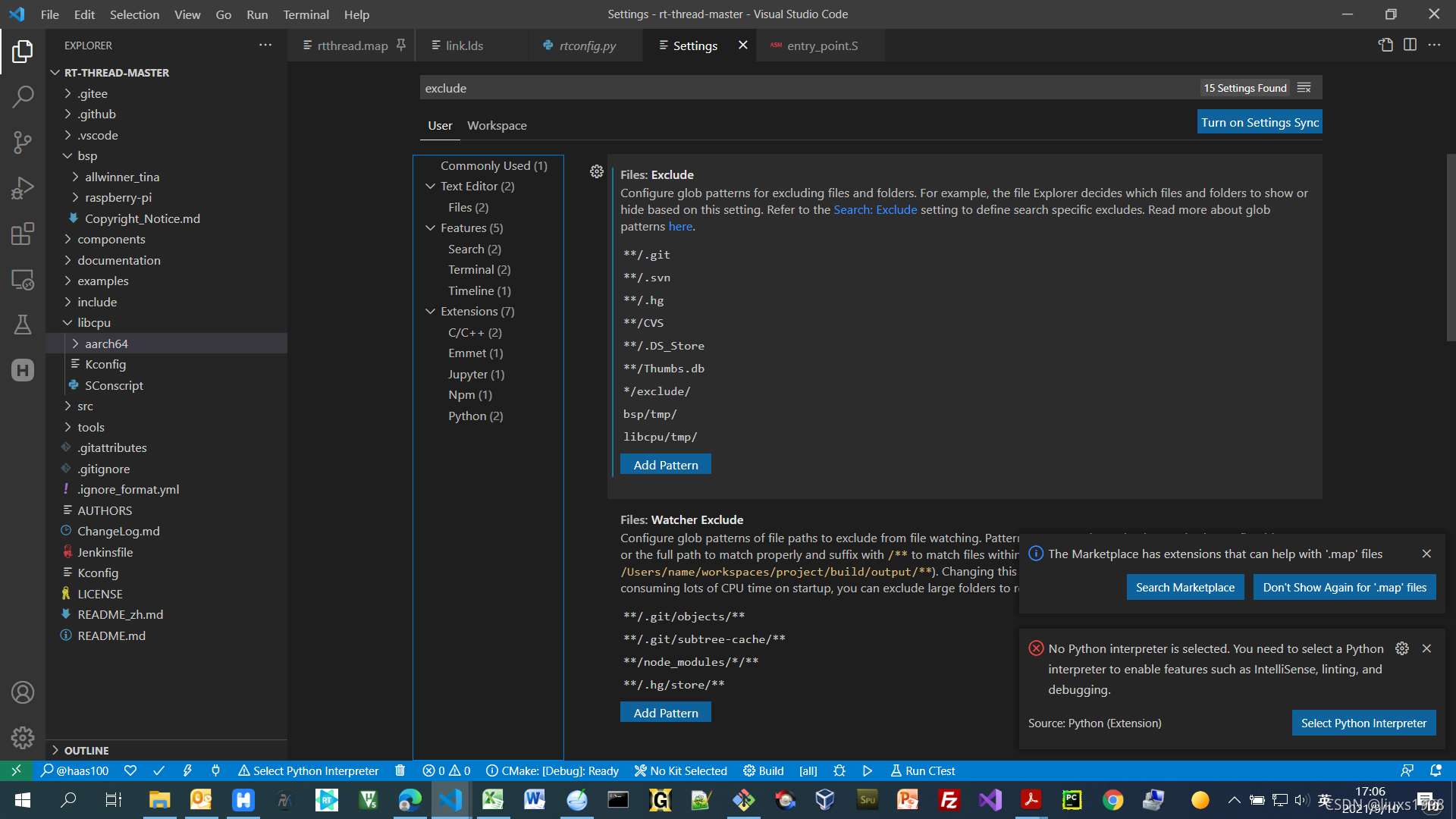The image size is (1456, 819).
Task: Open Chrome from the Windows taskbar
Action: pos(1112,800)
